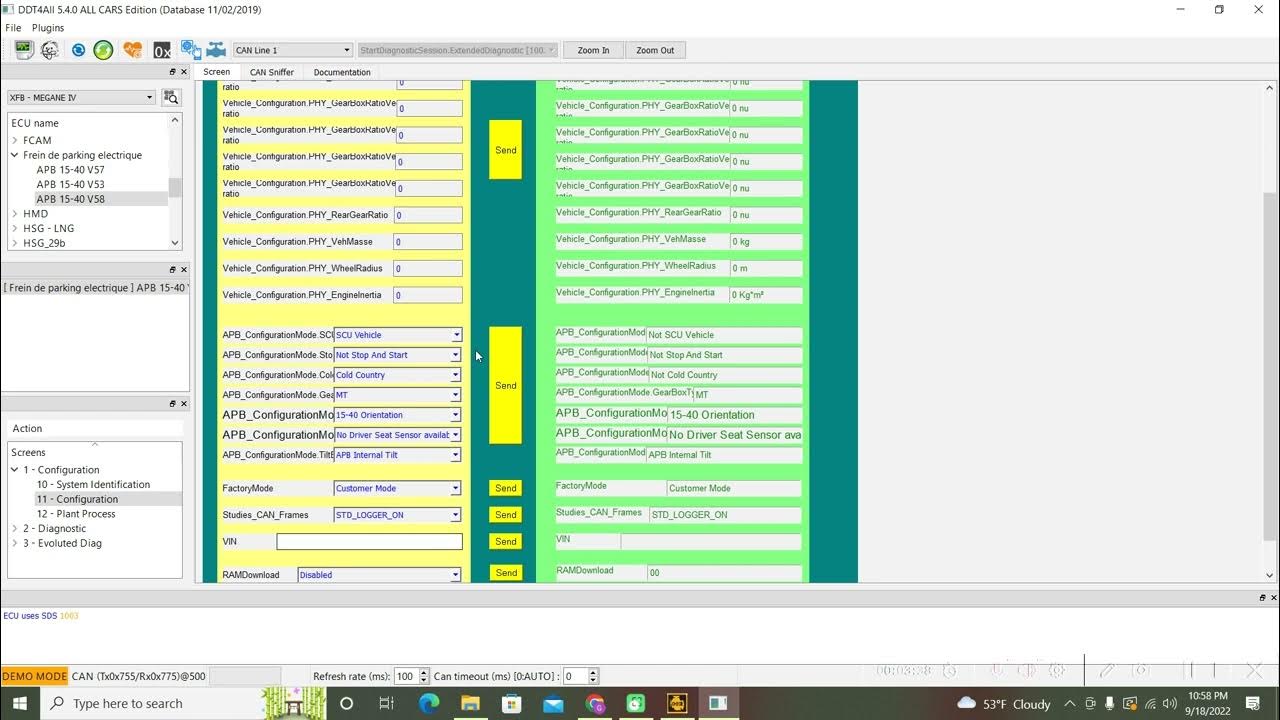Float the Action screens panel
Viewport: 1280px width, 720px height.
pos(173,404)
